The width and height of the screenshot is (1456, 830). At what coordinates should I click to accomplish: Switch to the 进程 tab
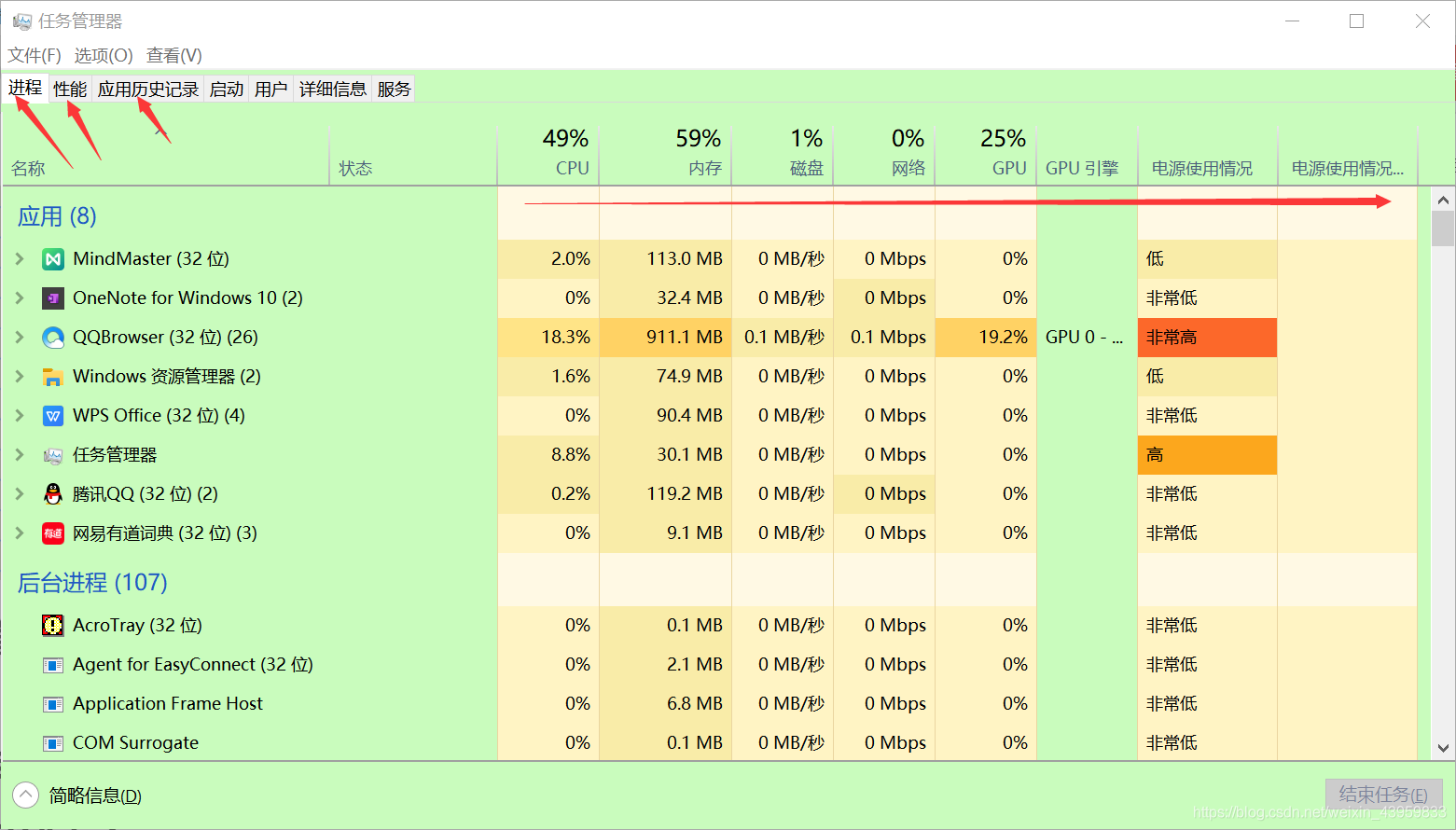click(x=25, y=88)
